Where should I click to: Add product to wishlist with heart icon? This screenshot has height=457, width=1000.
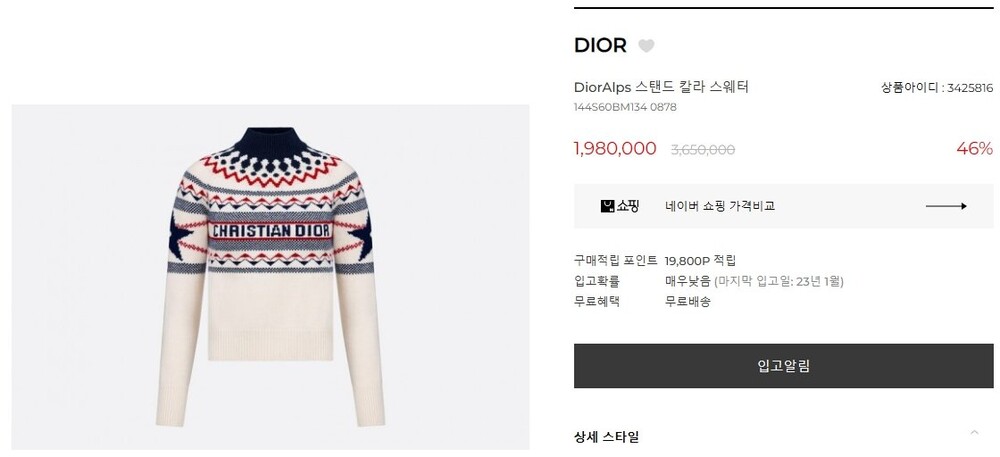[646, 46]
